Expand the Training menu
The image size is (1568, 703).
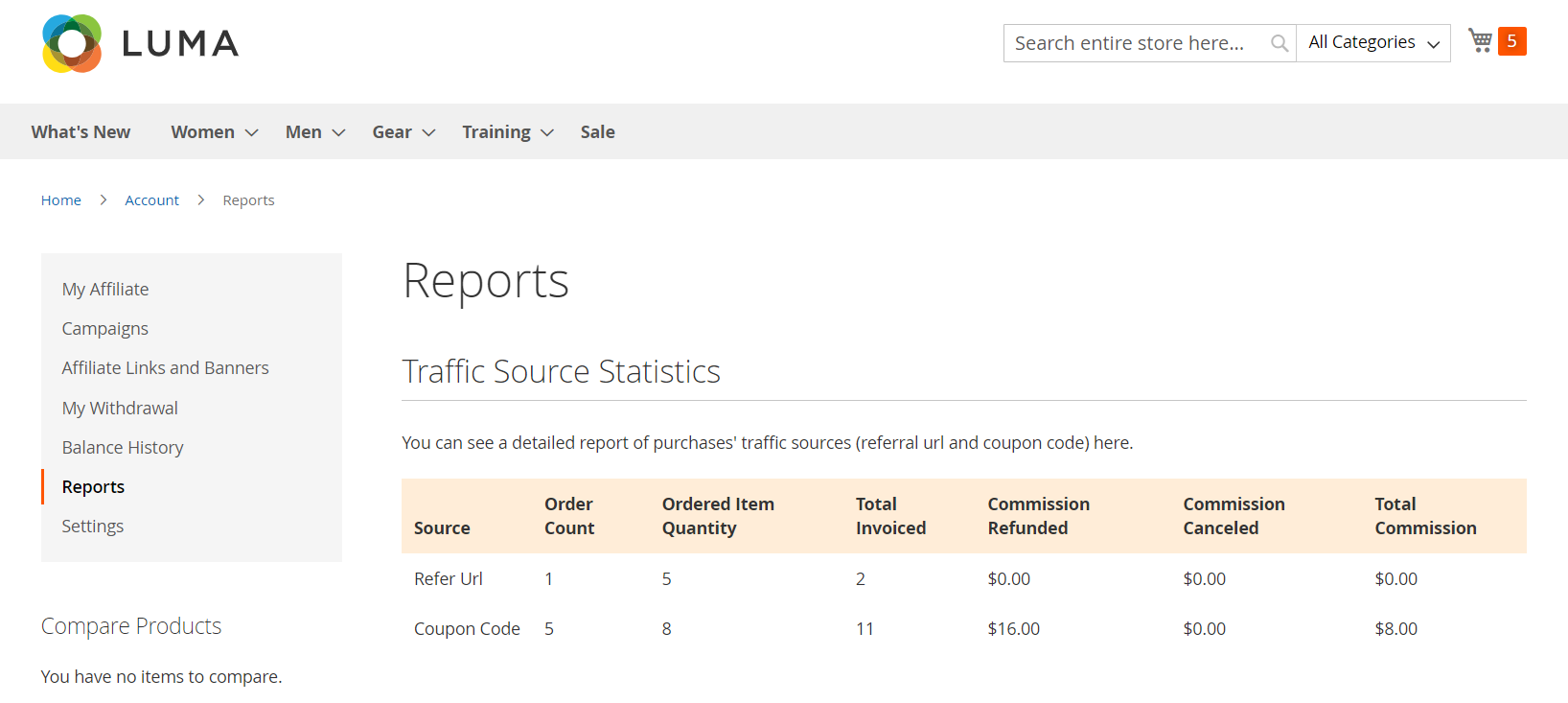tap(507, 132)
